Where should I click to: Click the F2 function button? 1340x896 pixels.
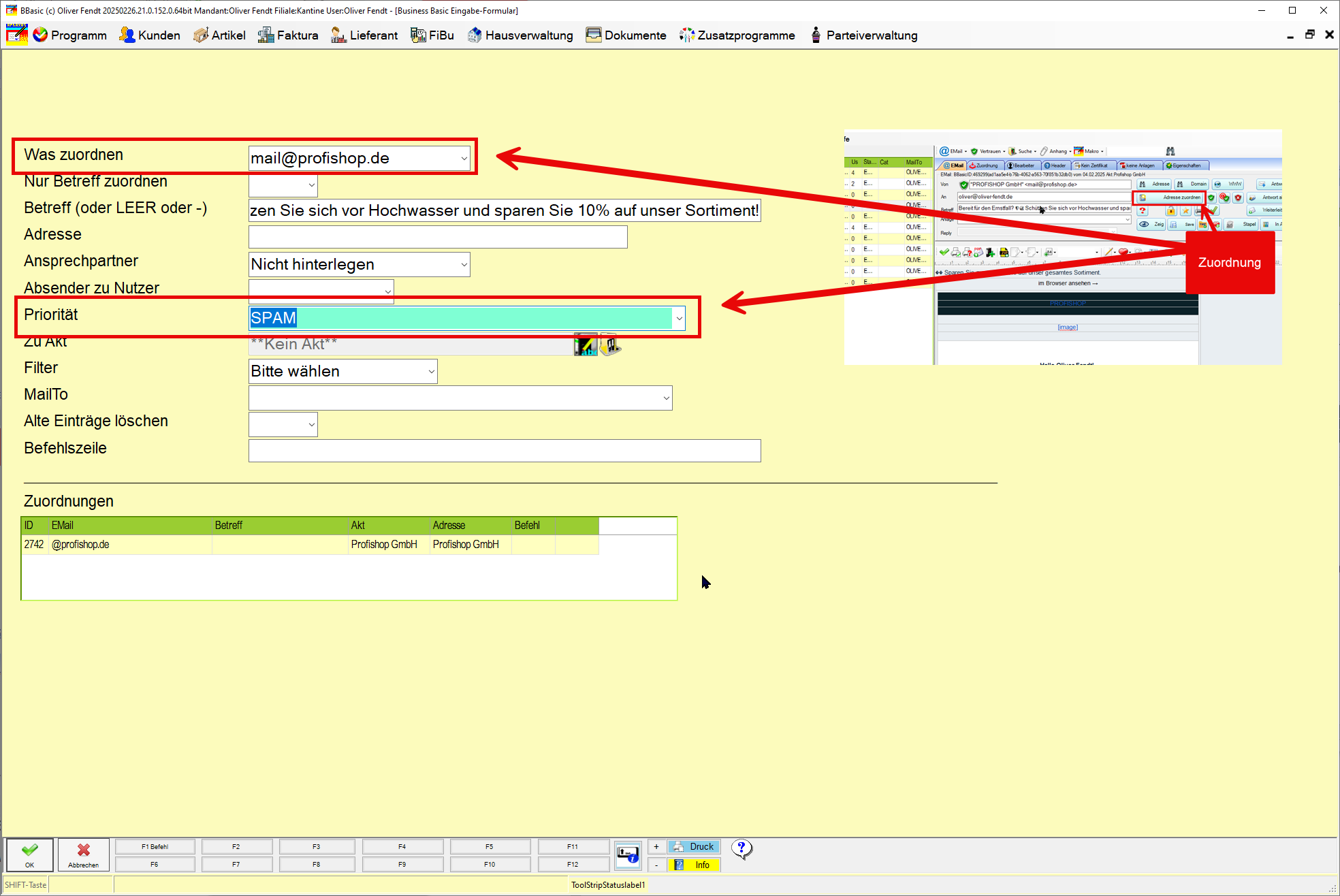[x=236, y=847]
